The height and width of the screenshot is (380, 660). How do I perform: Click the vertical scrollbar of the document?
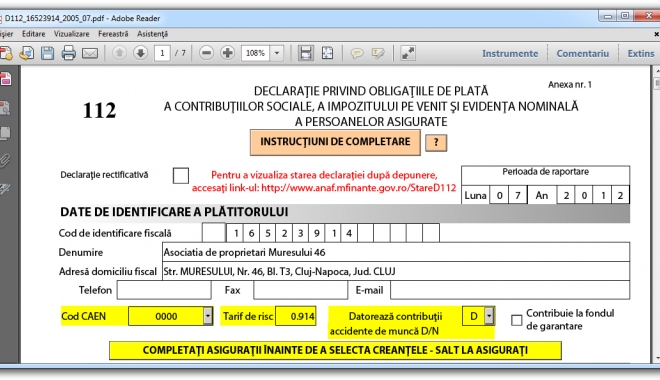pyautogui.click(x=656, y=215)
